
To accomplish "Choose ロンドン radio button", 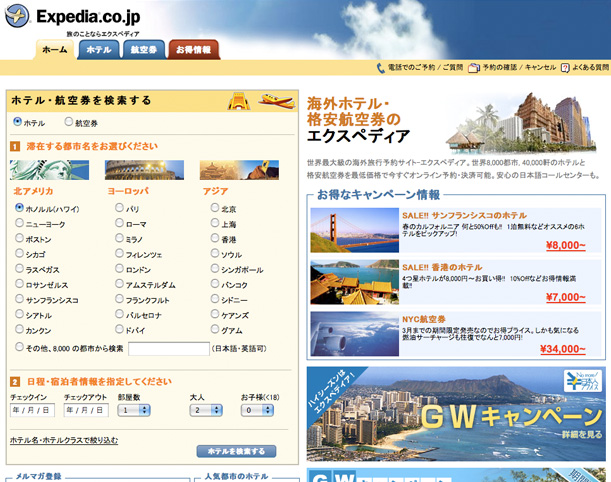I will [x=119, y=268].
